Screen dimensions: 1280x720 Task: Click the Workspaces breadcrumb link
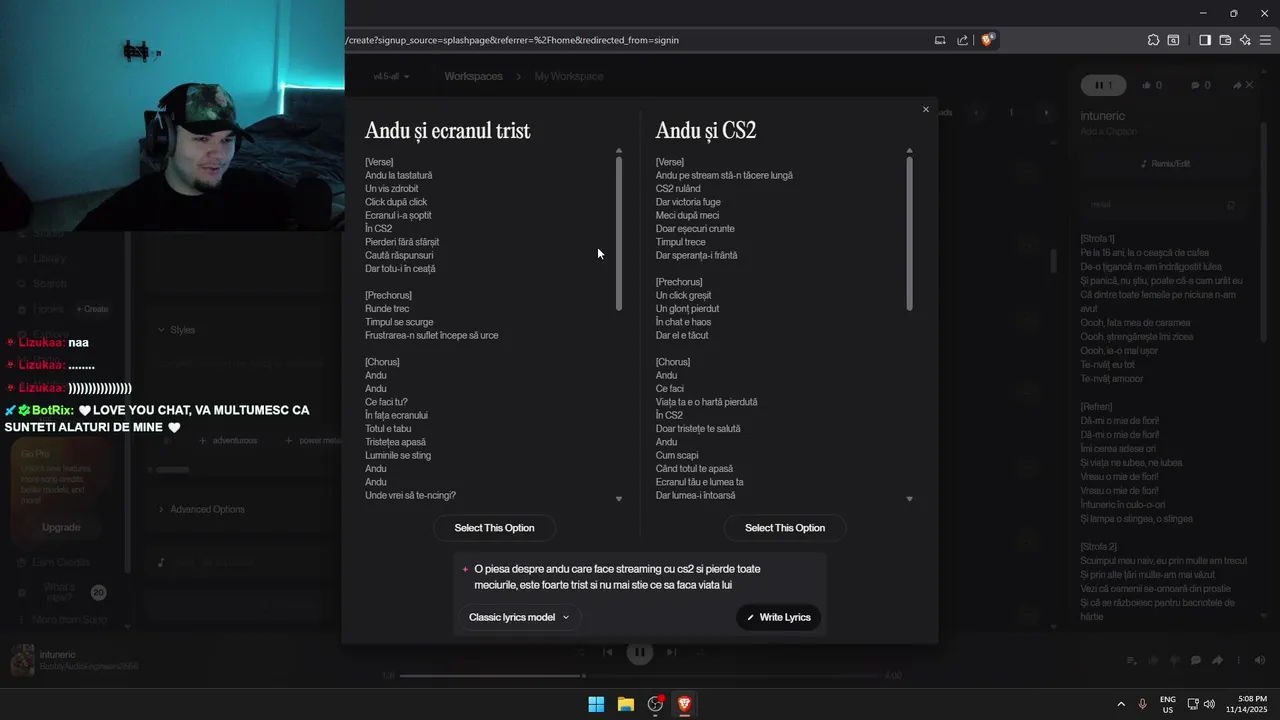pos(473,76)
